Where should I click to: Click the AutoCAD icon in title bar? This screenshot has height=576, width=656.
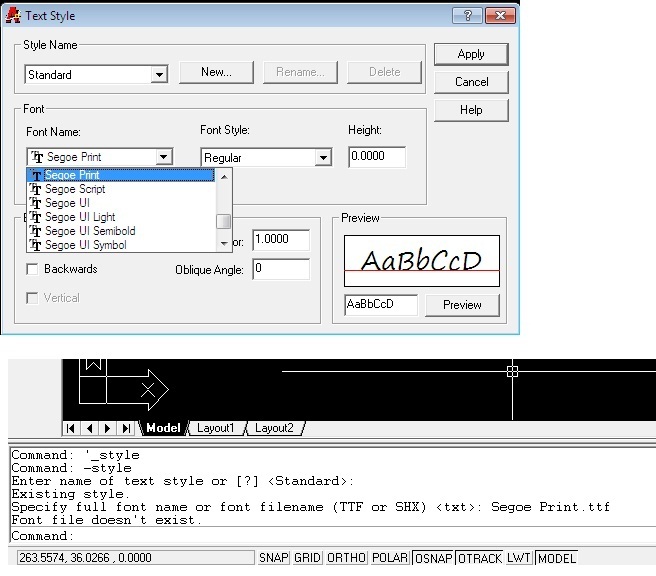pos(13,15)
